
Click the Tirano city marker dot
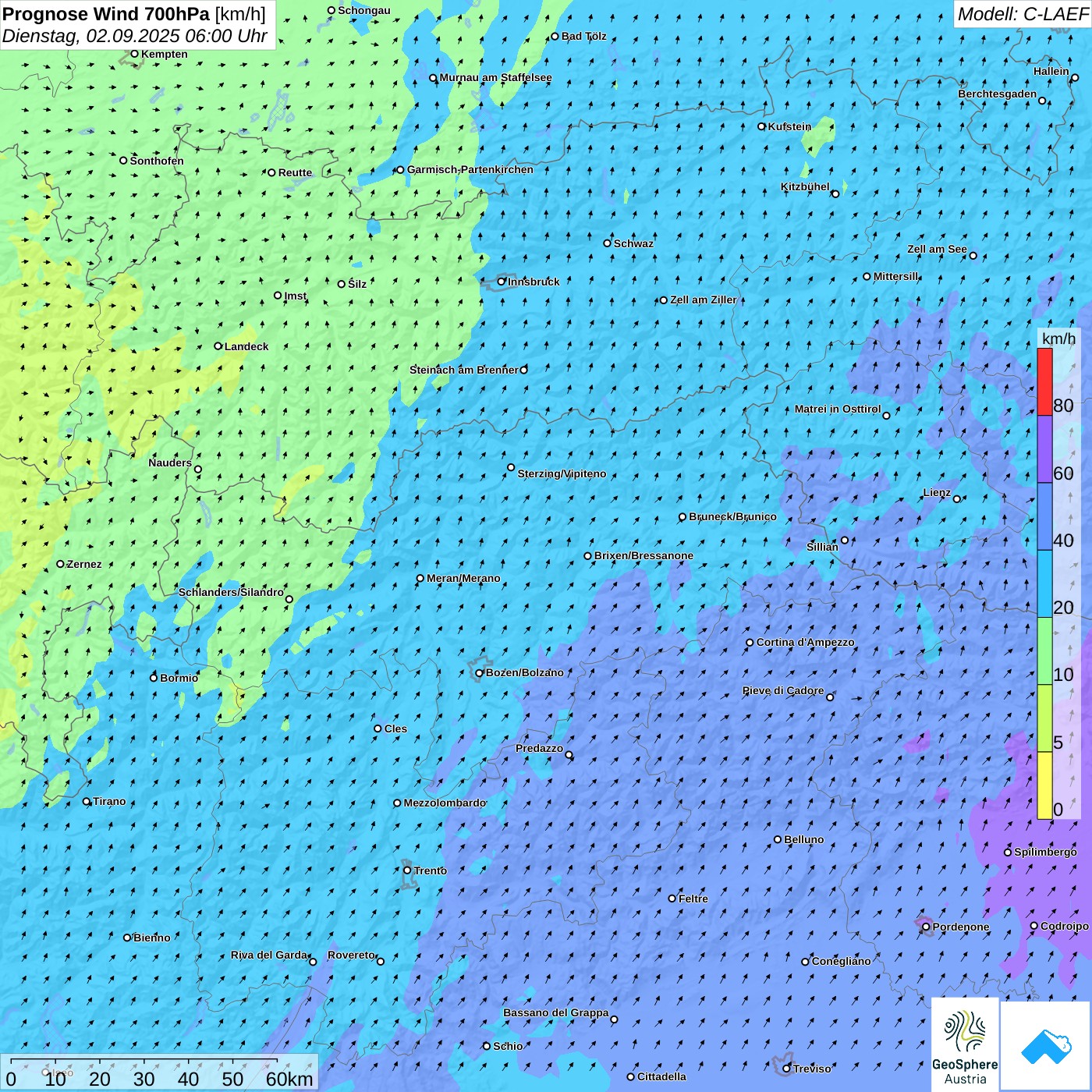coord(87,801)
